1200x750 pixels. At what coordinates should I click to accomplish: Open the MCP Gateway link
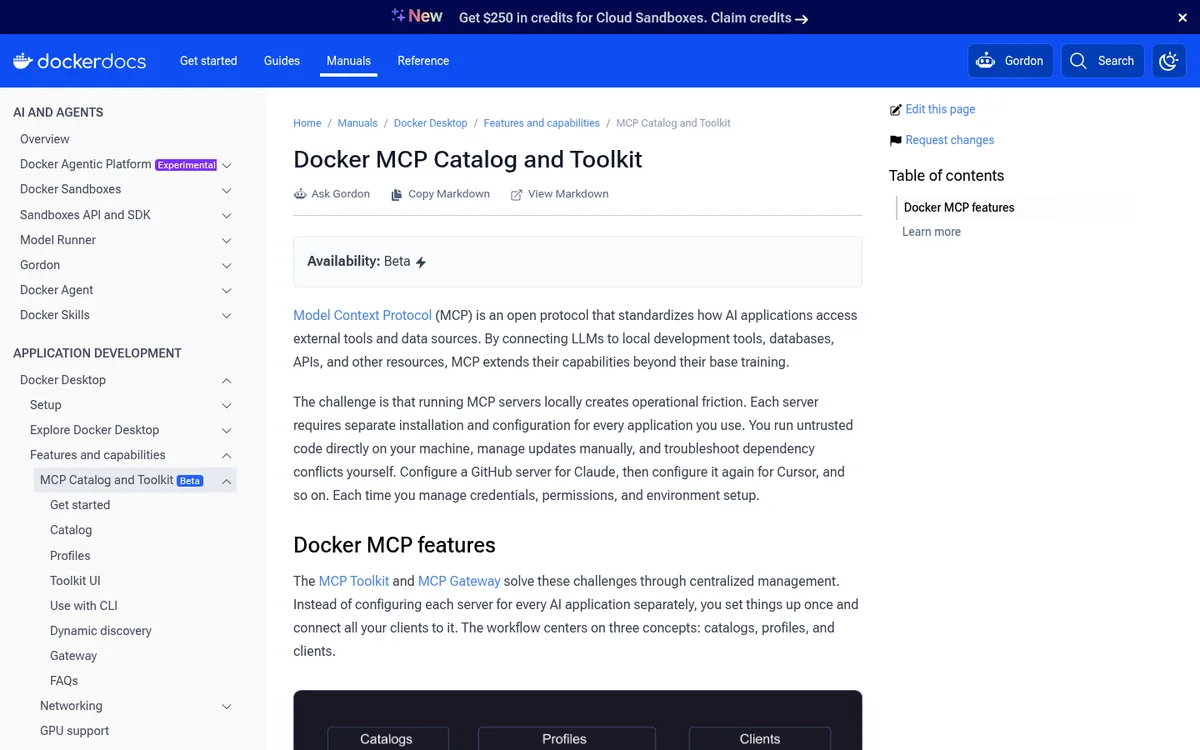[x=459, y=581]
